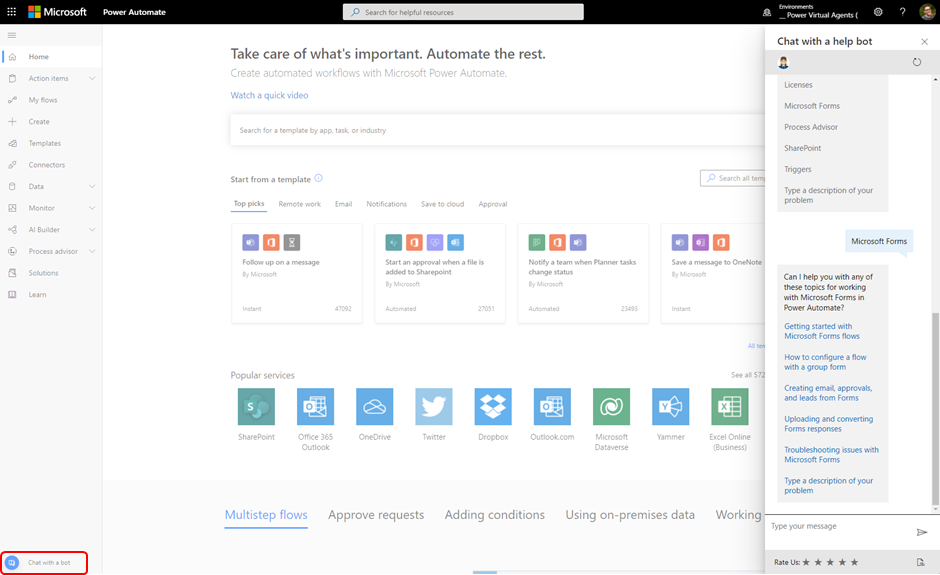Open Creating email, approvals, and leads link

point(828,393)
